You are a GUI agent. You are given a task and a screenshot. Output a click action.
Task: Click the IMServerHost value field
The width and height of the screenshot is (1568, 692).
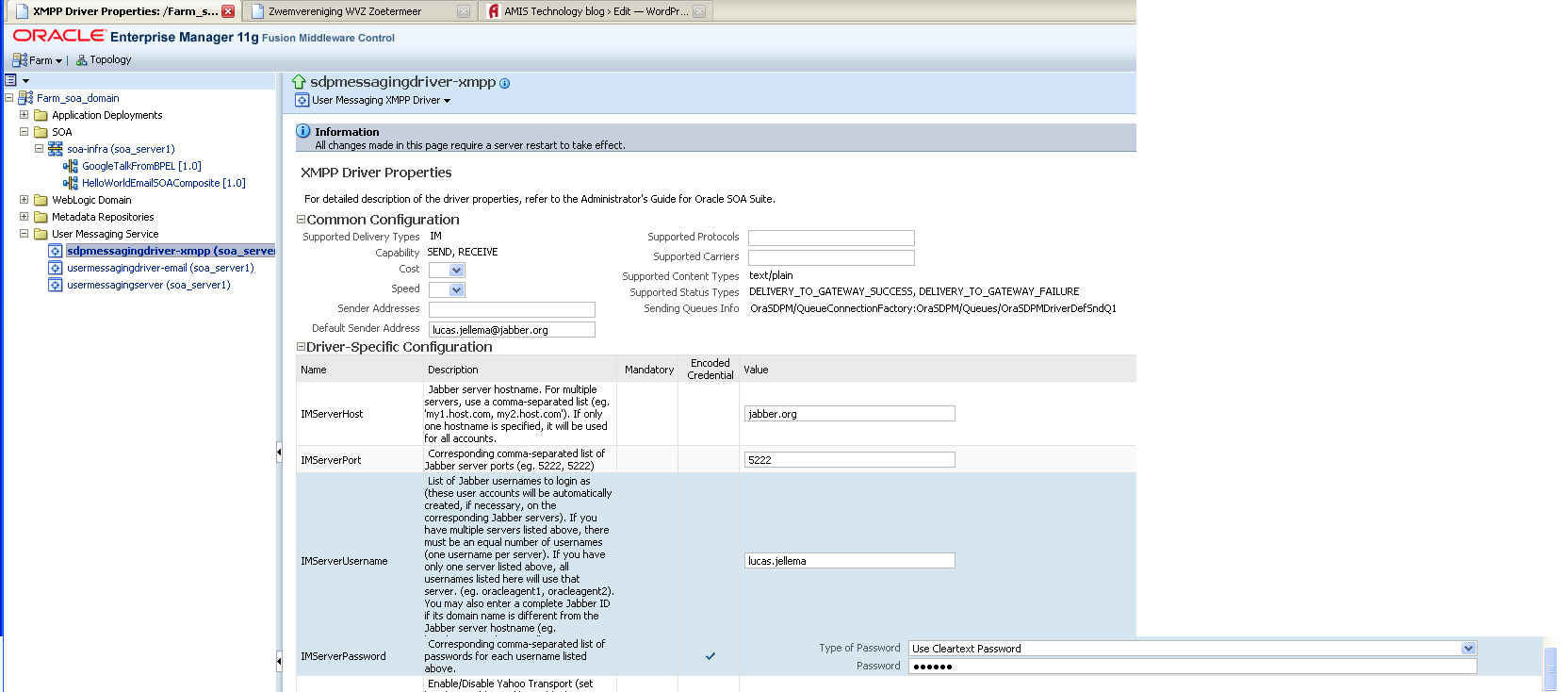849,414
